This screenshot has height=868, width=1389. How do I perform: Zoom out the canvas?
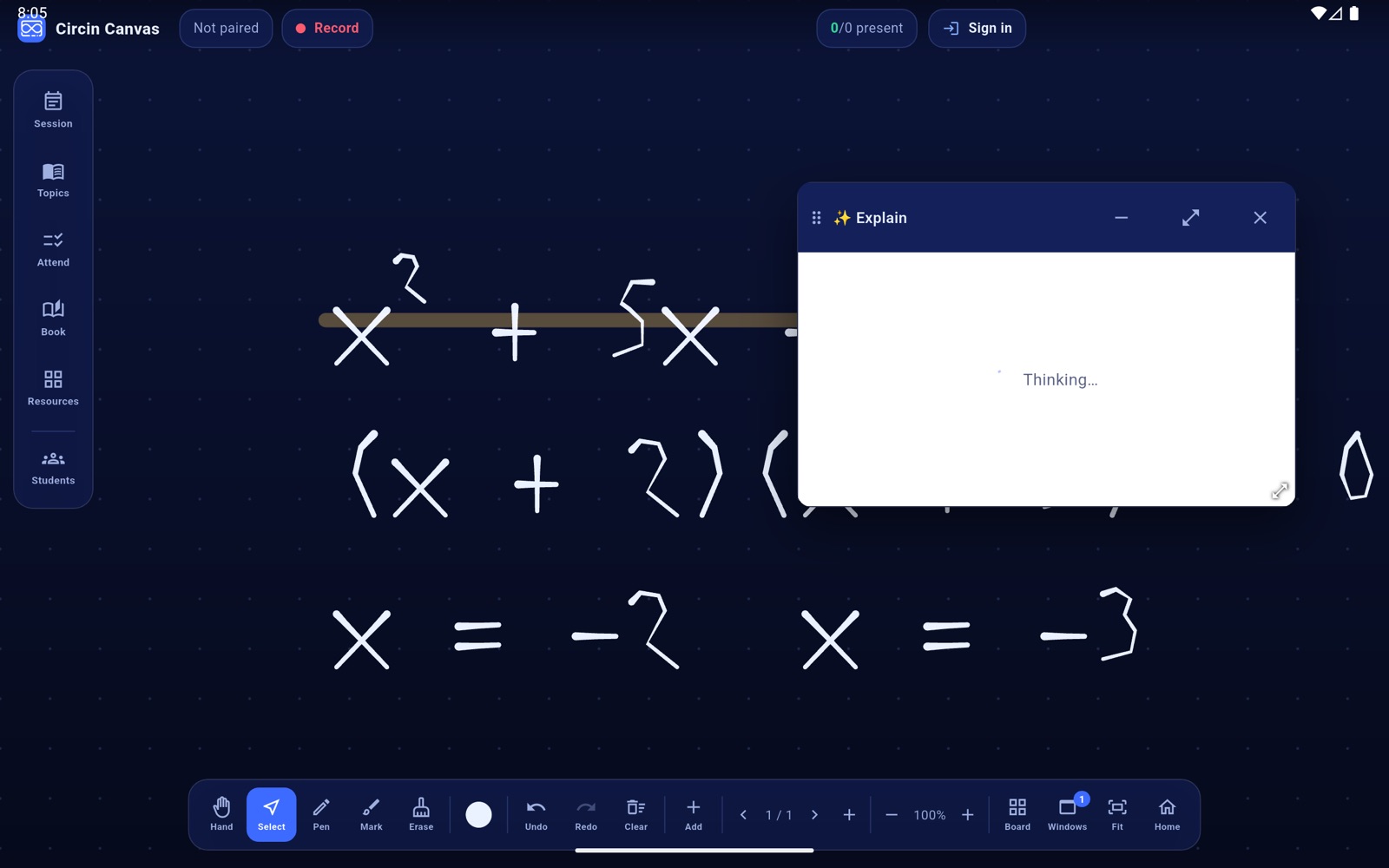892,814
